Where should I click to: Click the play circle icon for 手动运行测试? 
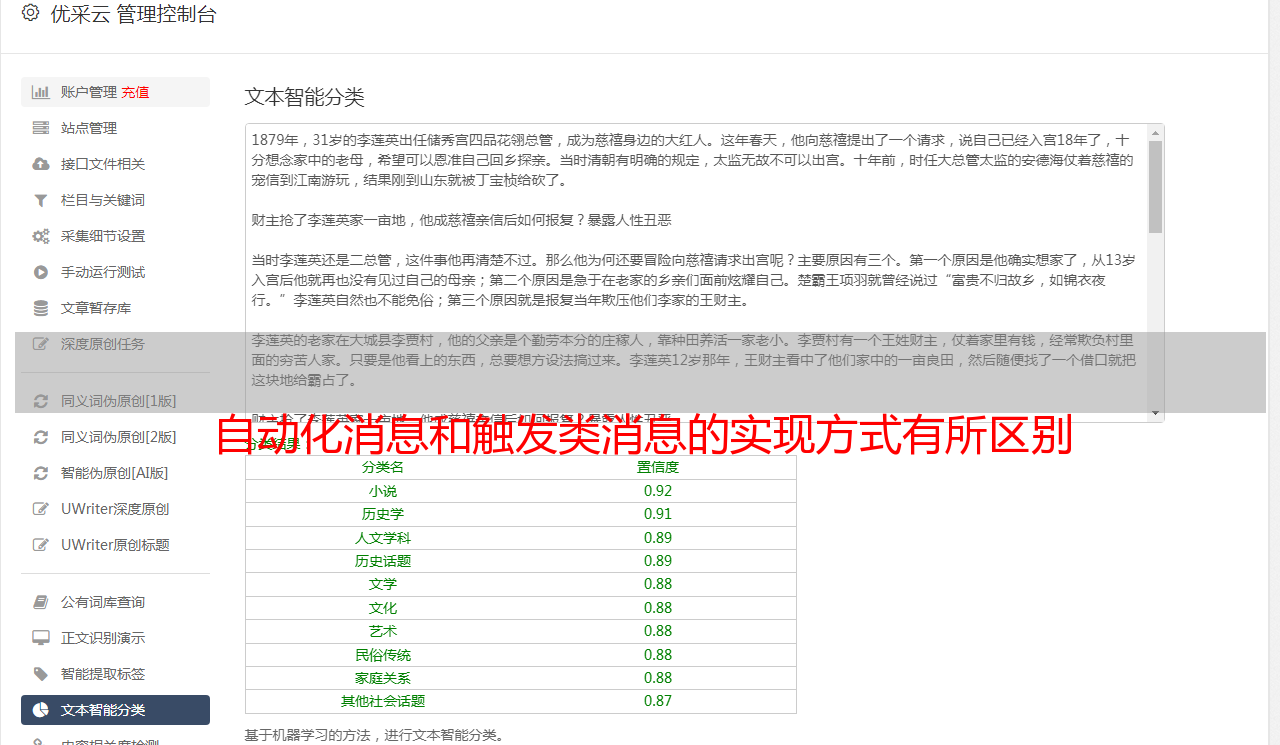click(41, 272)
